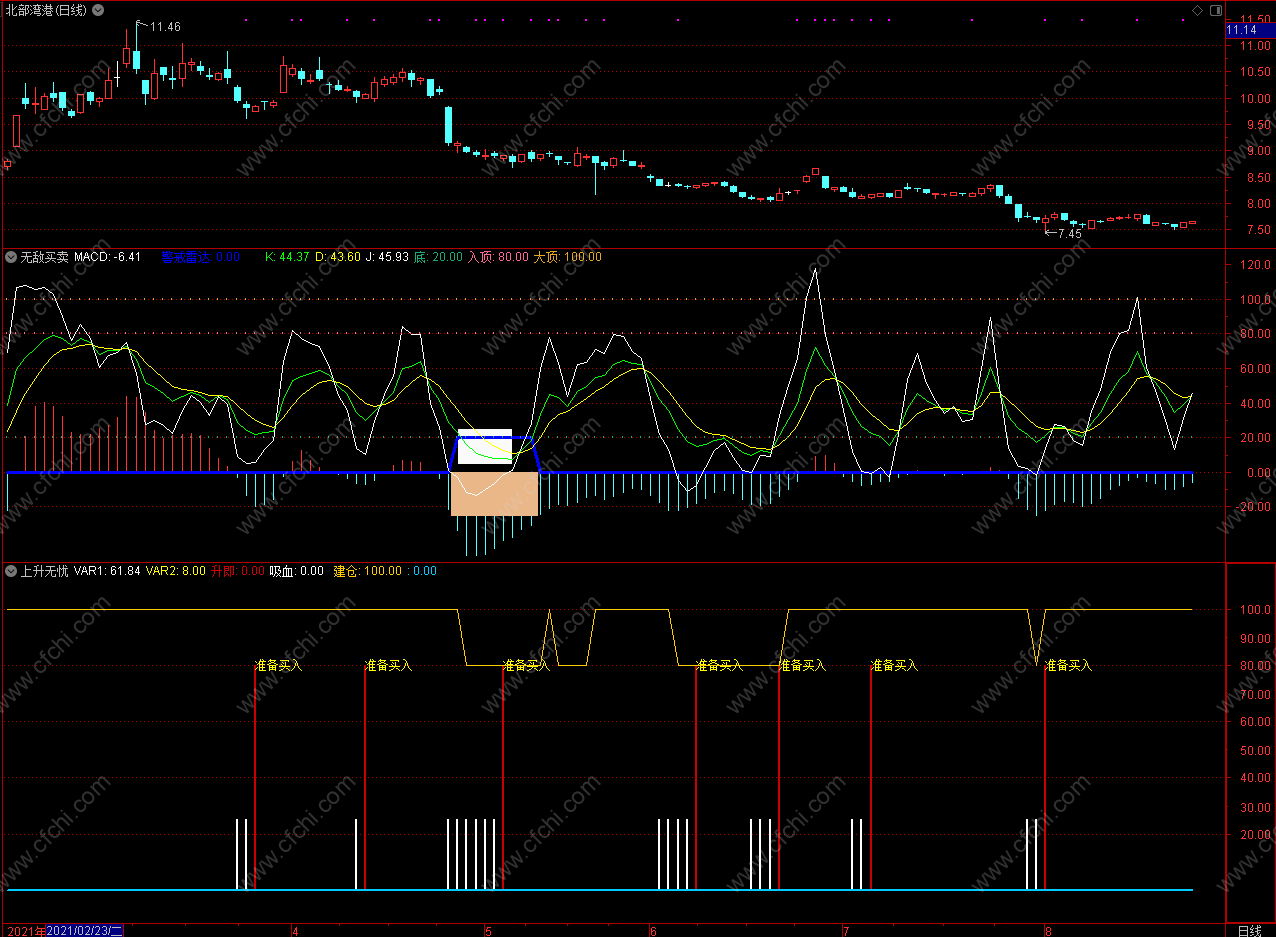This screenshot has width=1276, height=937.
Task: Click the 日线 period button at bottom right
Action: (x=1249, y=930)
